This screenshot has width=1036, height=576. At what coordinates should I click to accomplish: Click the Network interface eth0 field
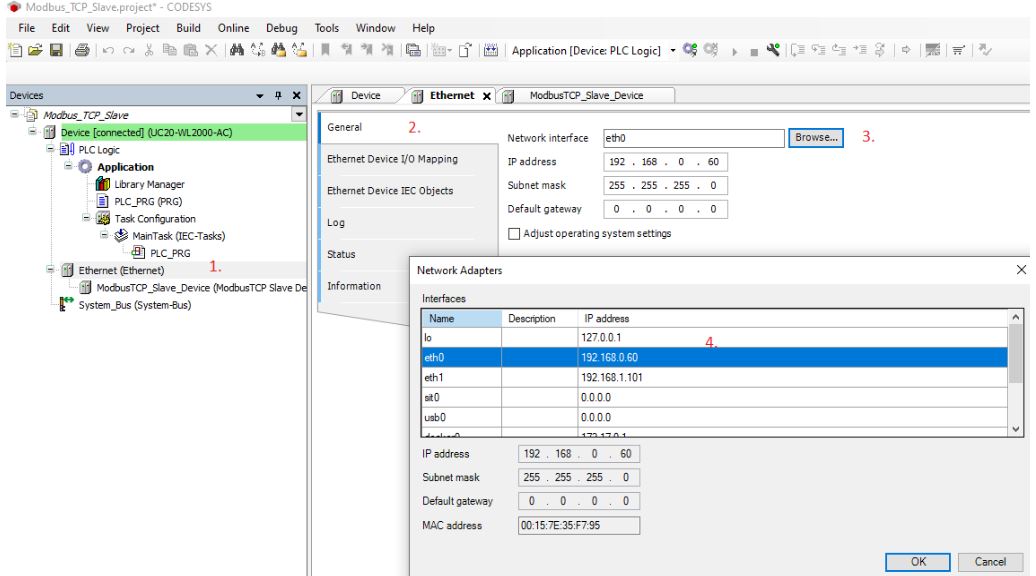tap(694, 138)
